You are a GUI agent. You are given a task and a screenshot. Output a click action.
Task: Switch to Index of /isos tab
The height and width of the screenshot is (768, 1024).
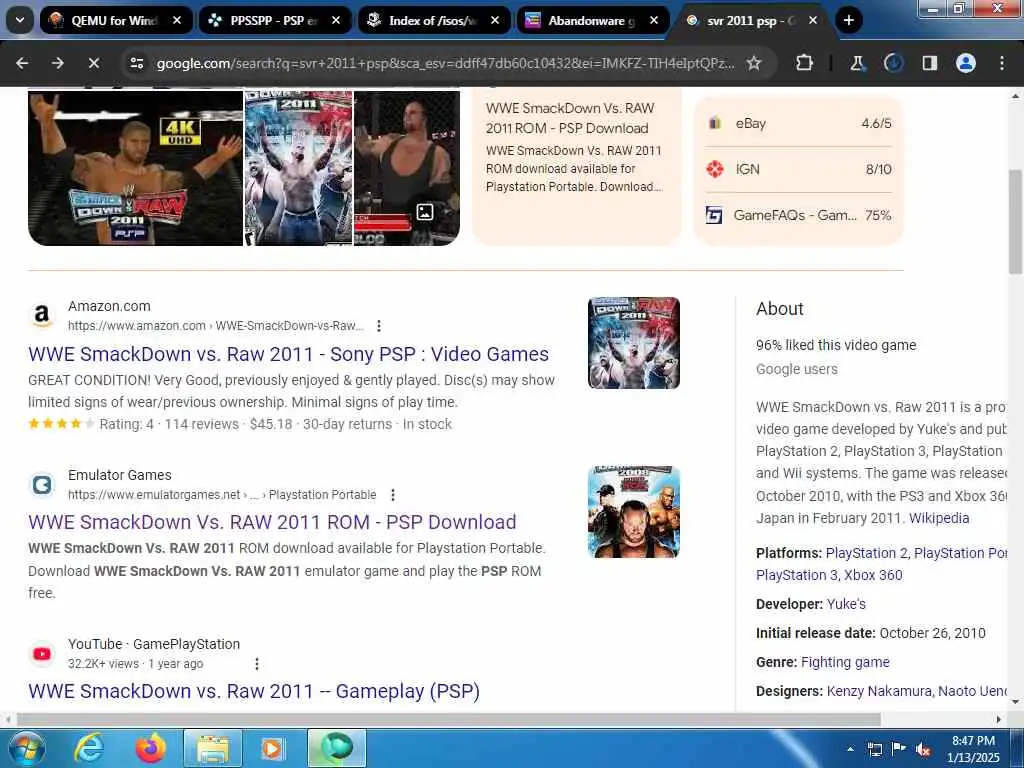[432, 21]
